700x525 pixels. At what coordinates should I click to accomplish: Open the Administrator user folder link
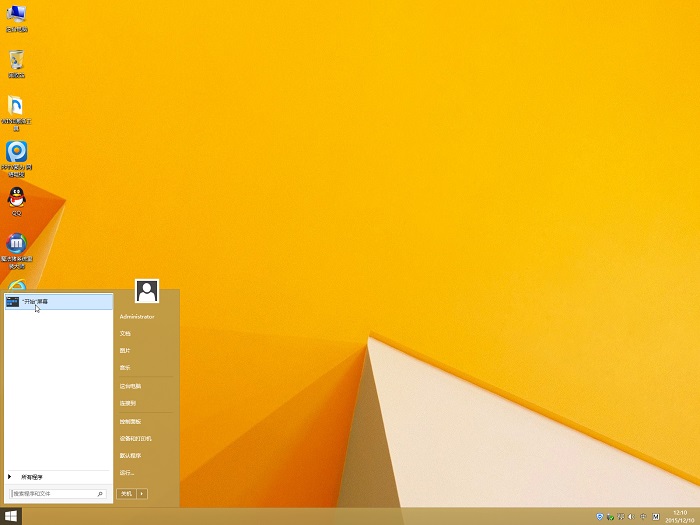coord(137,317)
